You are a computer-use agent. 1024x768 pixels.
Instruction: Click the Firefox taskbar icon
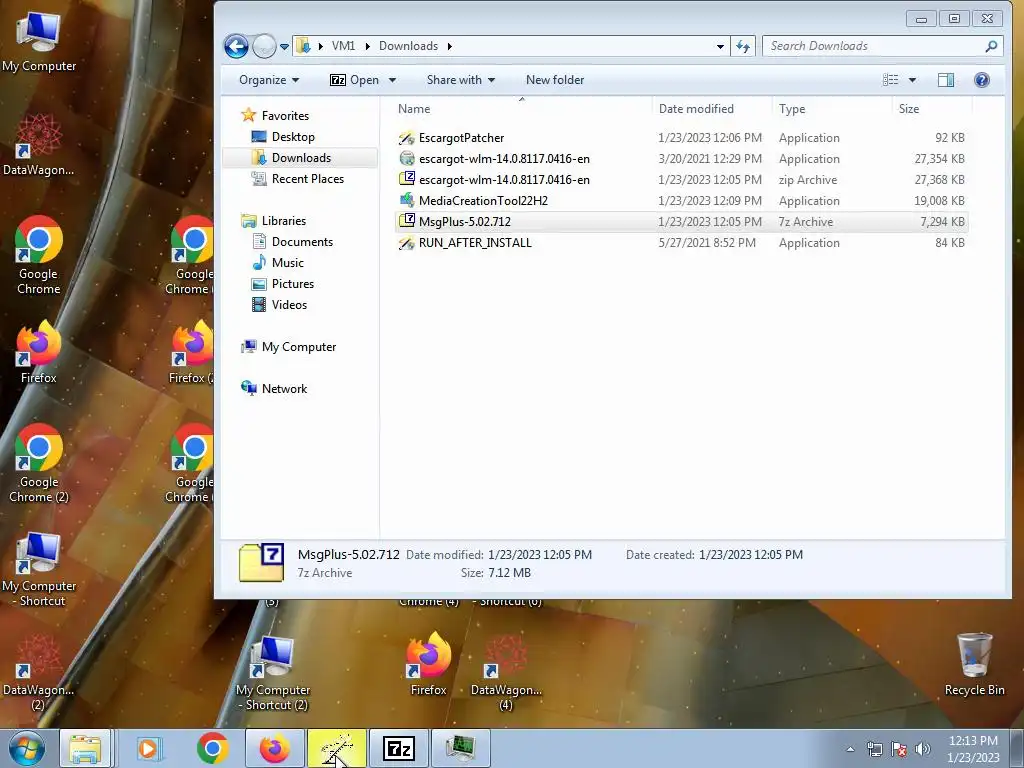point(274,748)
